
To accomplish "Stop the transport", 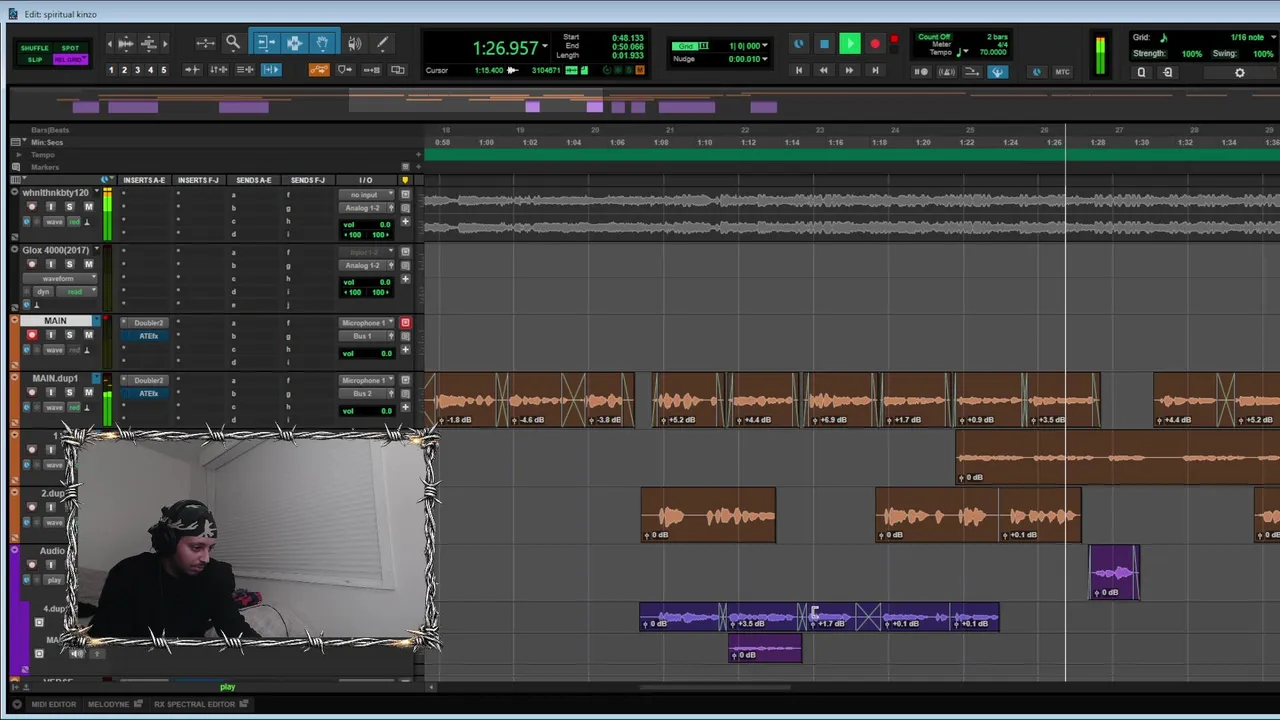I will click(x=824, y=44).
